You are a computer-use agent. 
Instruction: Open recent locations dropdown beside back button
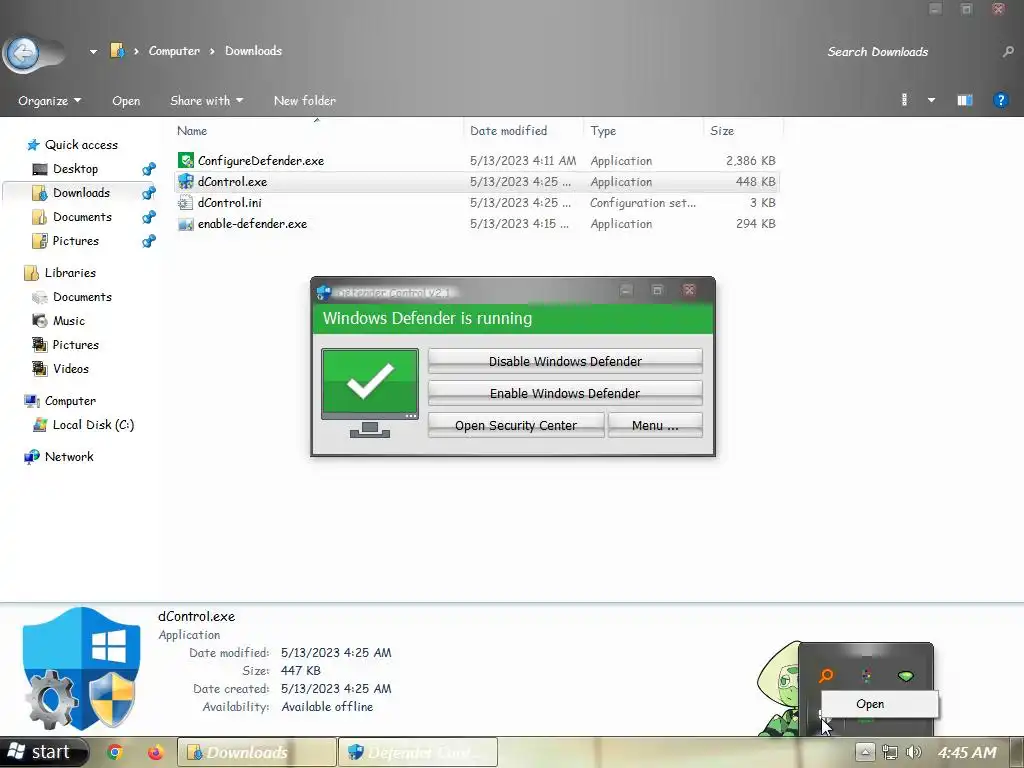coord(93,52)
